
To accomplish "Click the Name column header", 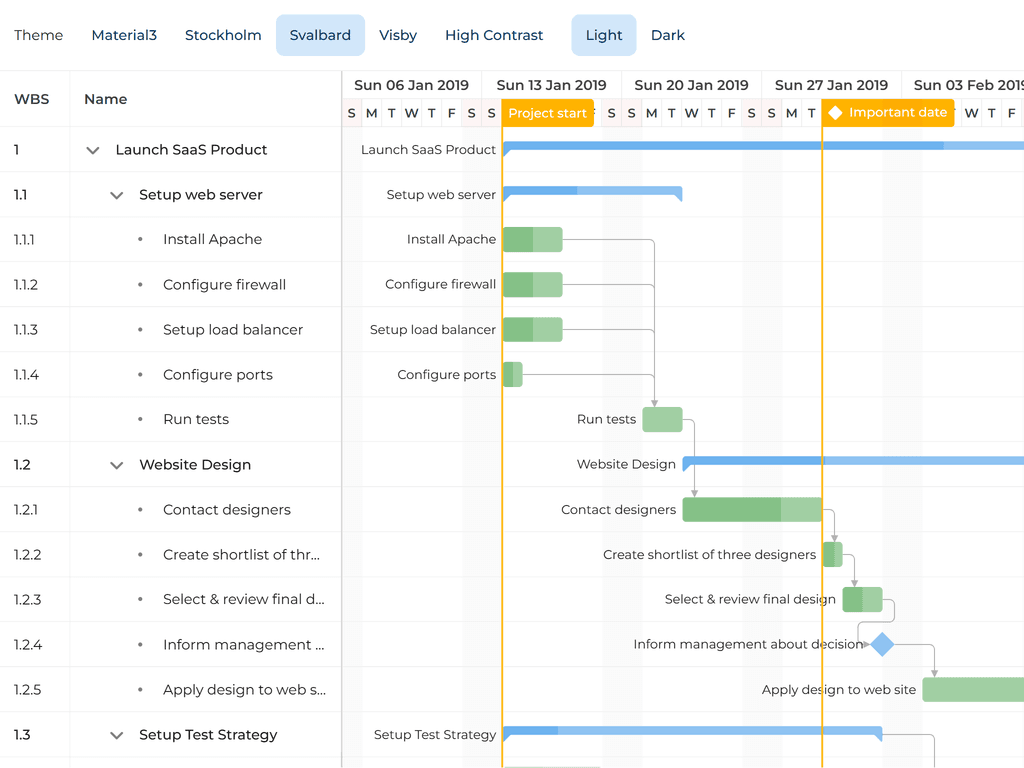I will pyautogui.click(x=106, y=99).
